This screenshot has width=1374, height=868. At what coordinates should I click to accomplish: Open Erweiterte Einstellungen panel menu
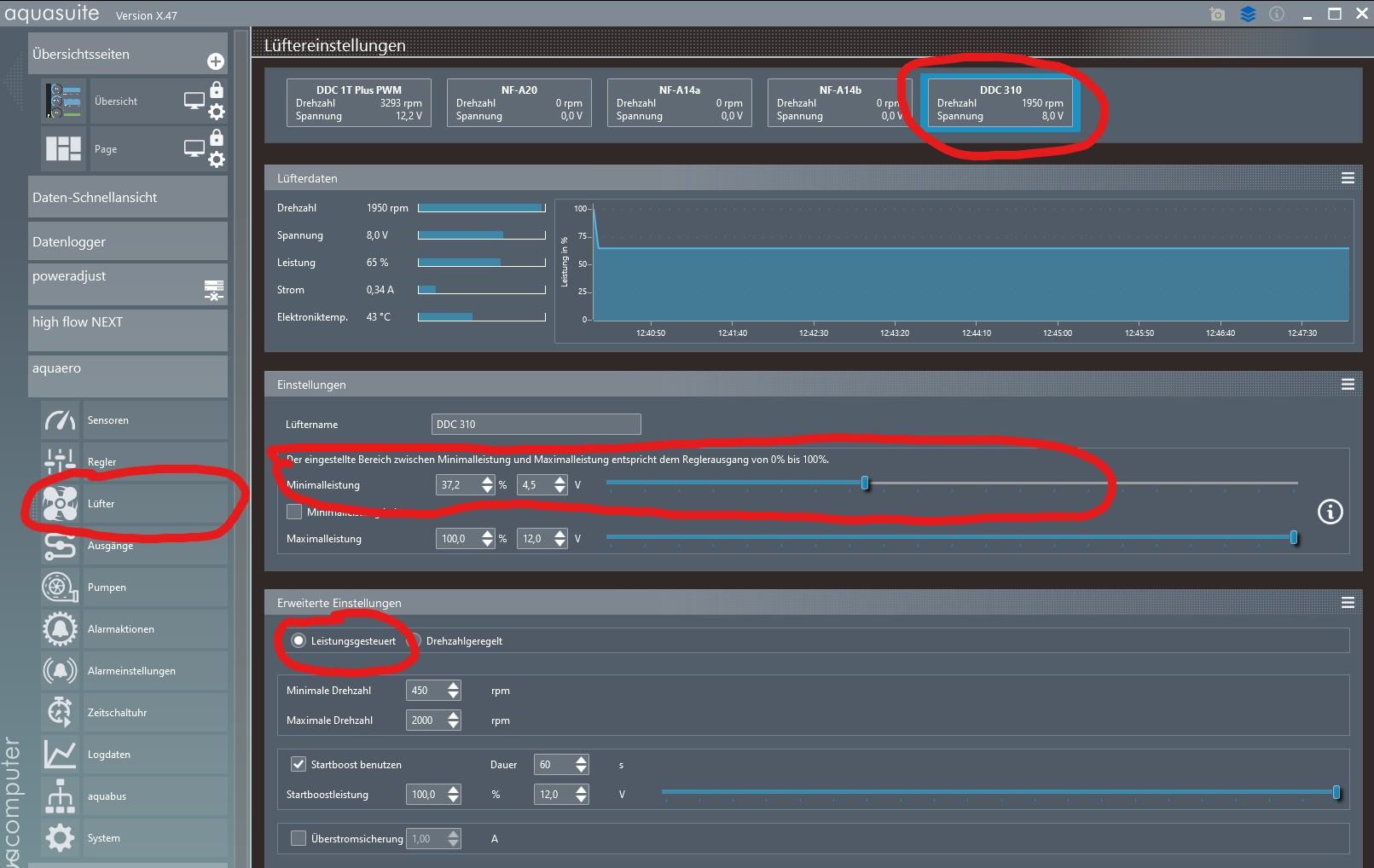[1348, 603]
